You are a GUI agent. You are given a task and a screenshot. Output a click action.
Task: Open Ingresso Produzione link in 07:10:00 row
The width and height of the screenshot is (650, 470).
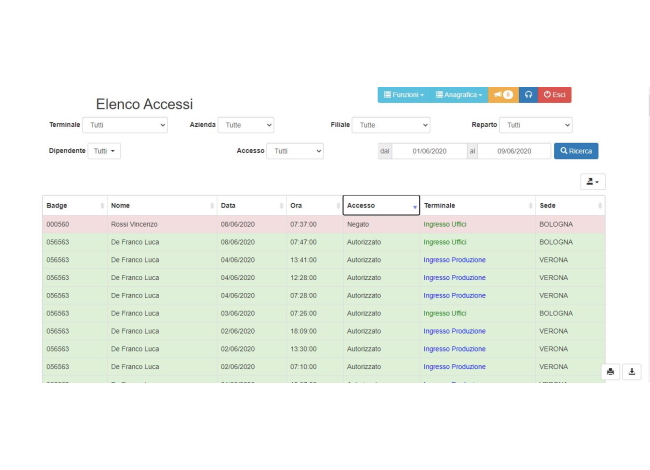coord(454,367)
